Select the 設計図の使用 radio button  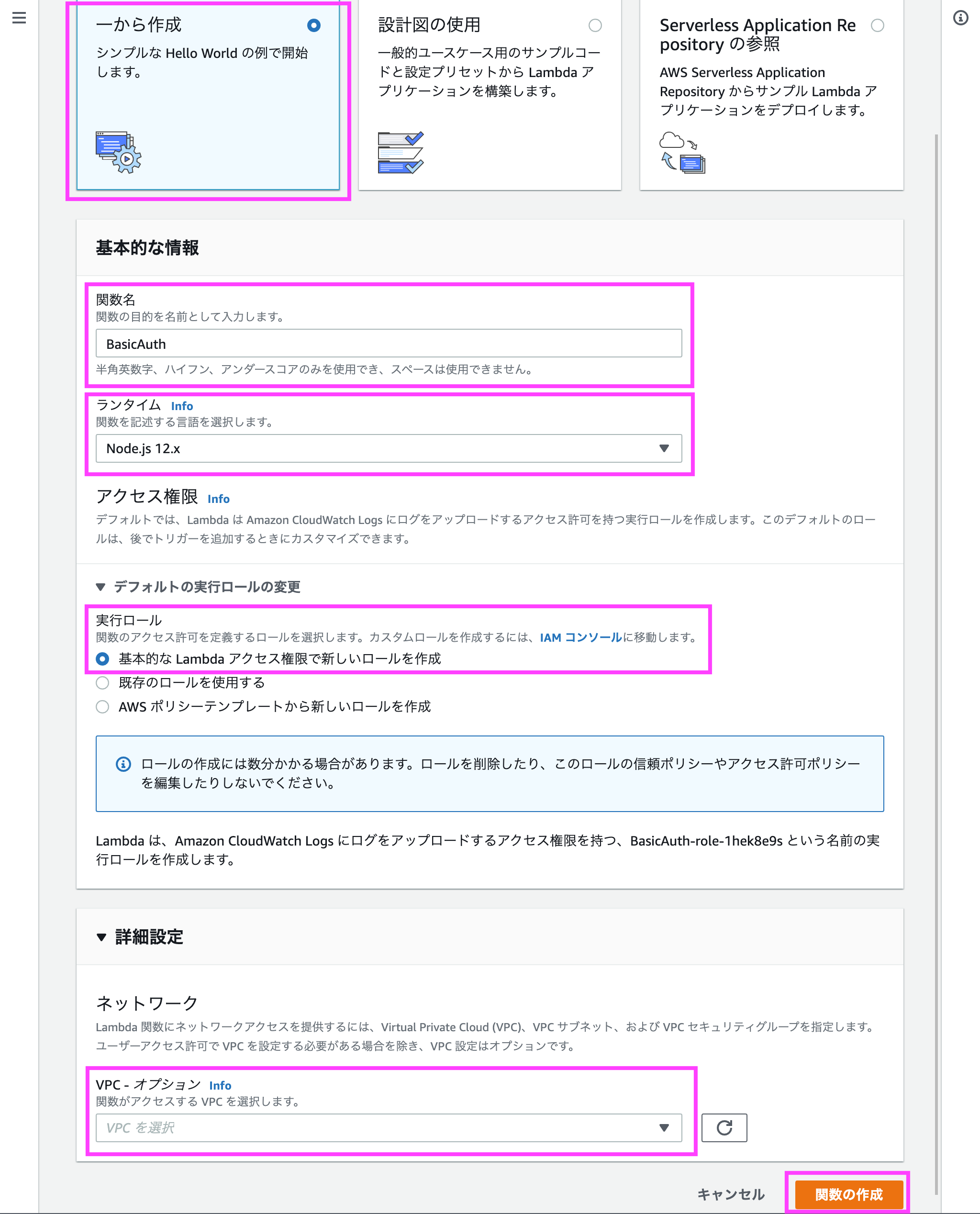click(x=595, y=25)
